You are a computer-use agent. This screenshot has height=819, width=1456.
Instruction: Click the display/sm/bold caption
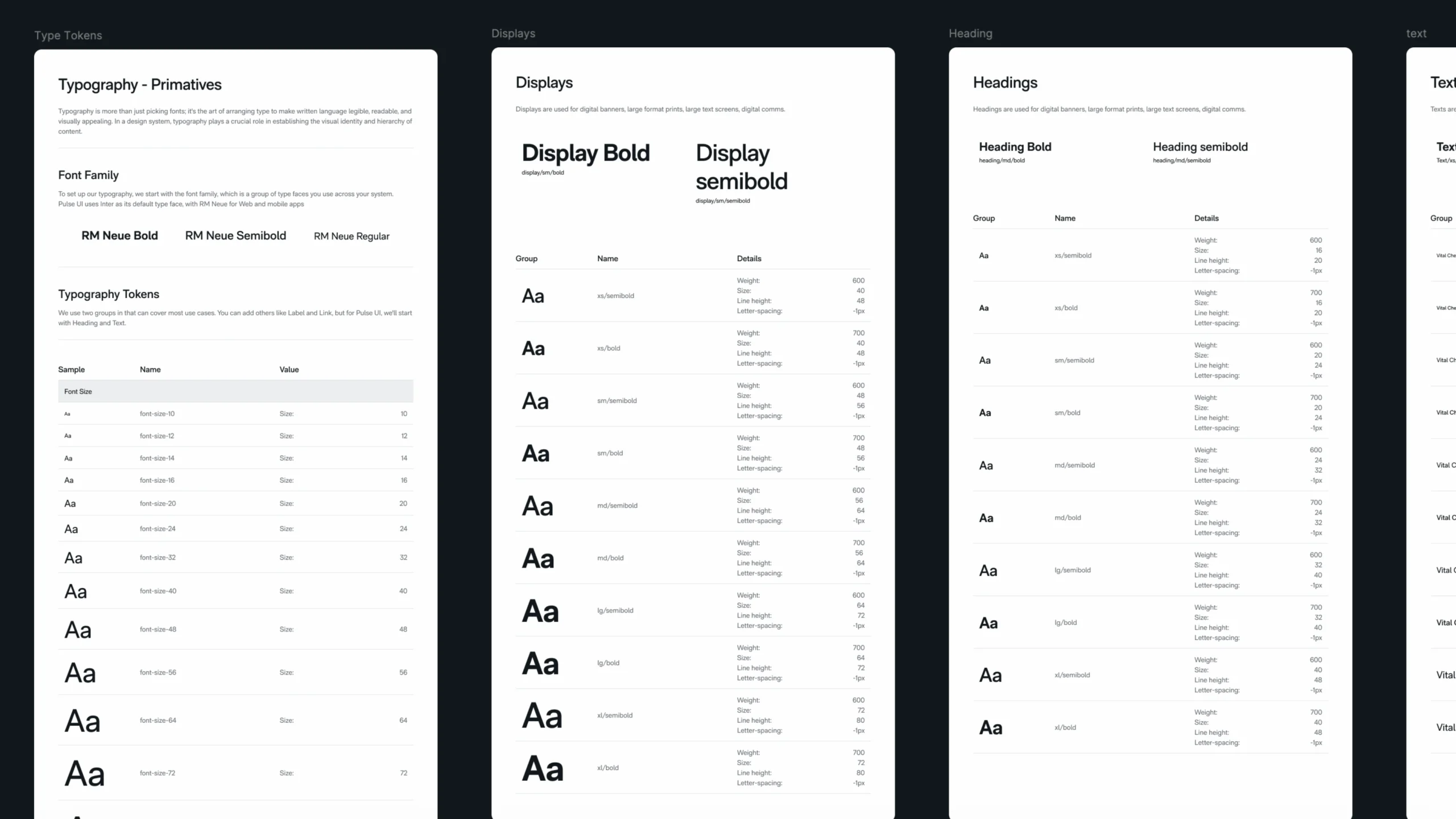click(x=543, y=173)
